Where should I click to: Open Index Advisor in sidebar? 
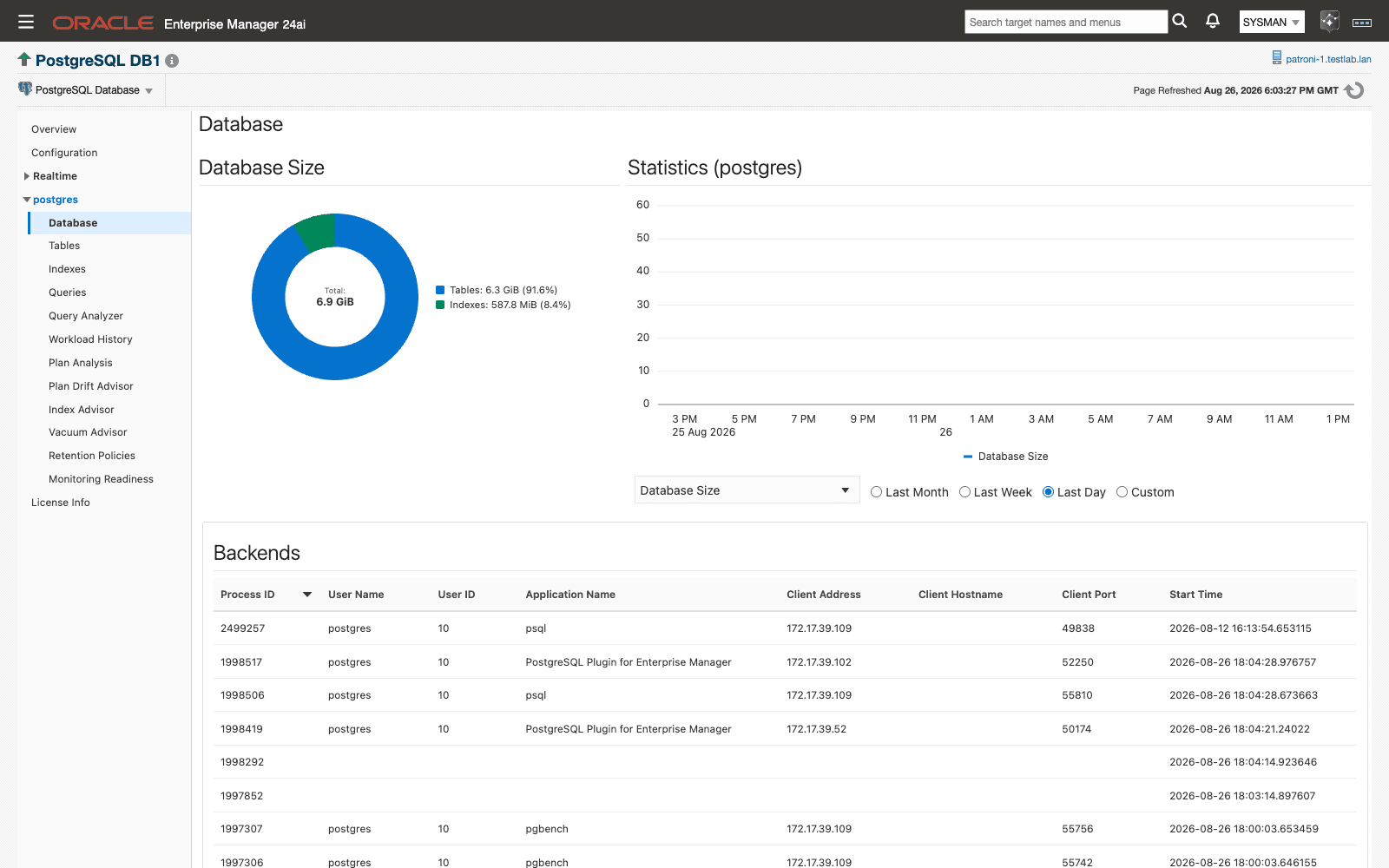click(x=82, y=410)
